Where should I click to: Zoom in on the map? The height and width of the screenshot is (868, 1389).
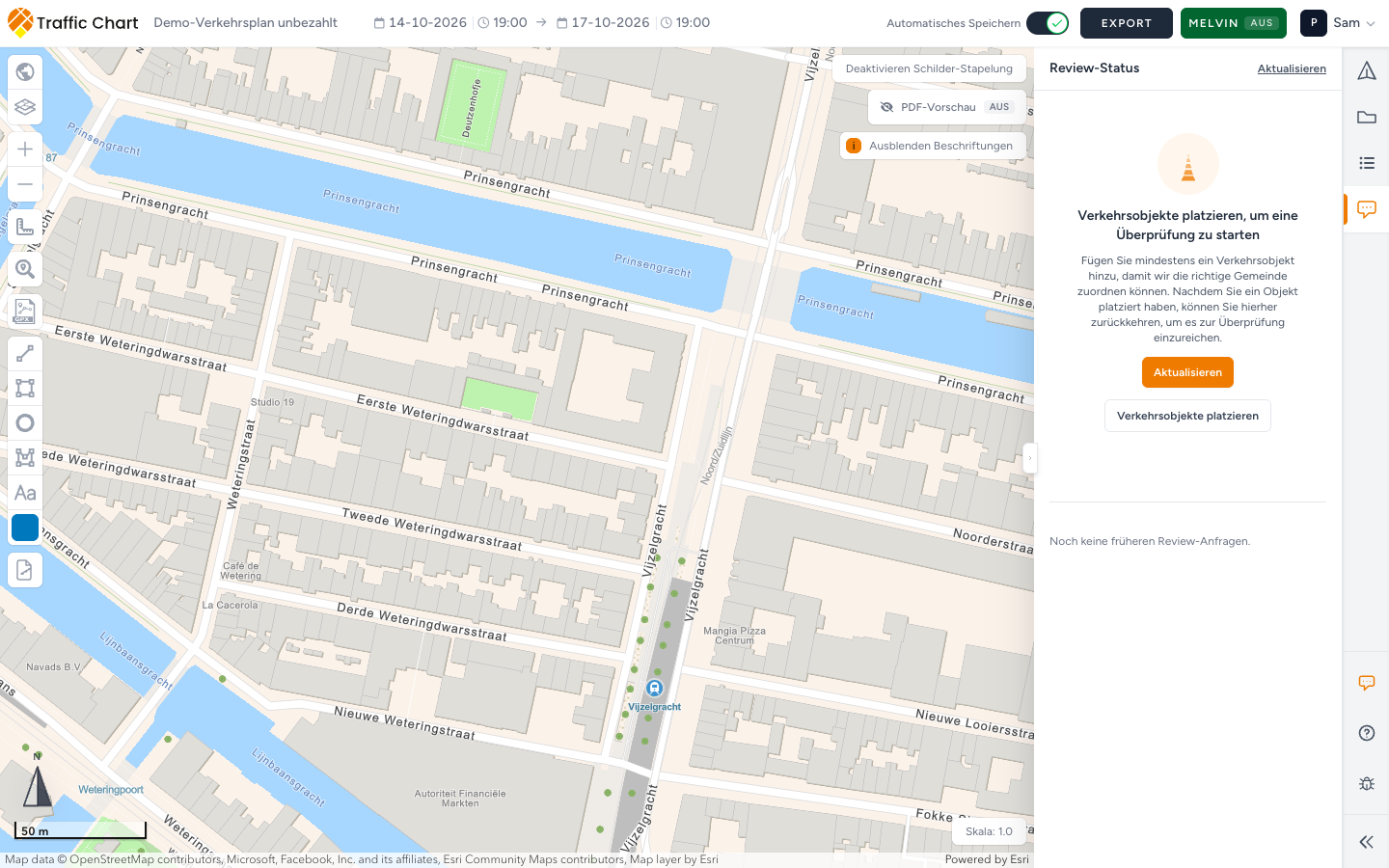point(25,149)
